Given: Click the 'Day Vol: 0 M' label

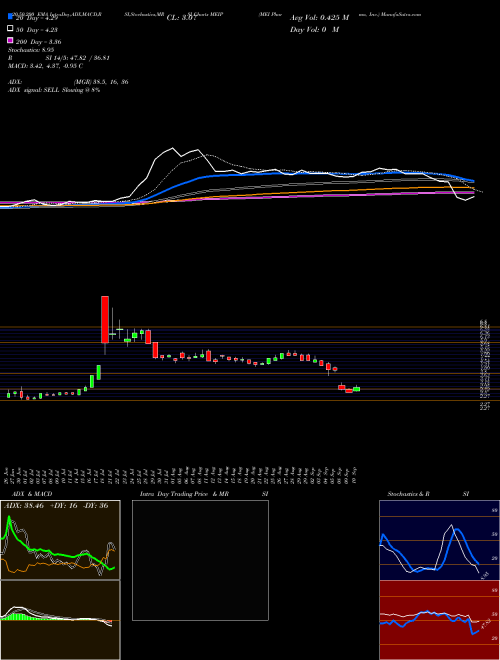Looking at the screenshot, I should click(x=314, y=29).
